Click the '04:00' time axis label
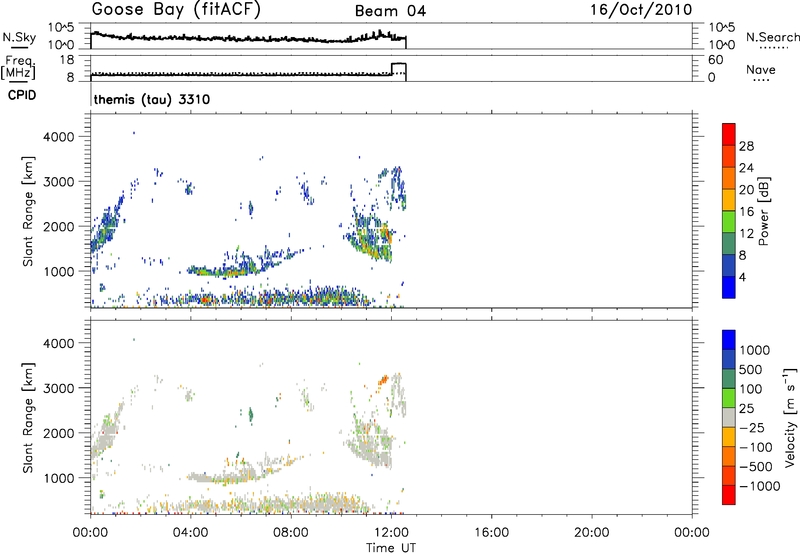This screenshot has height=554, width=800. point(190,533)
